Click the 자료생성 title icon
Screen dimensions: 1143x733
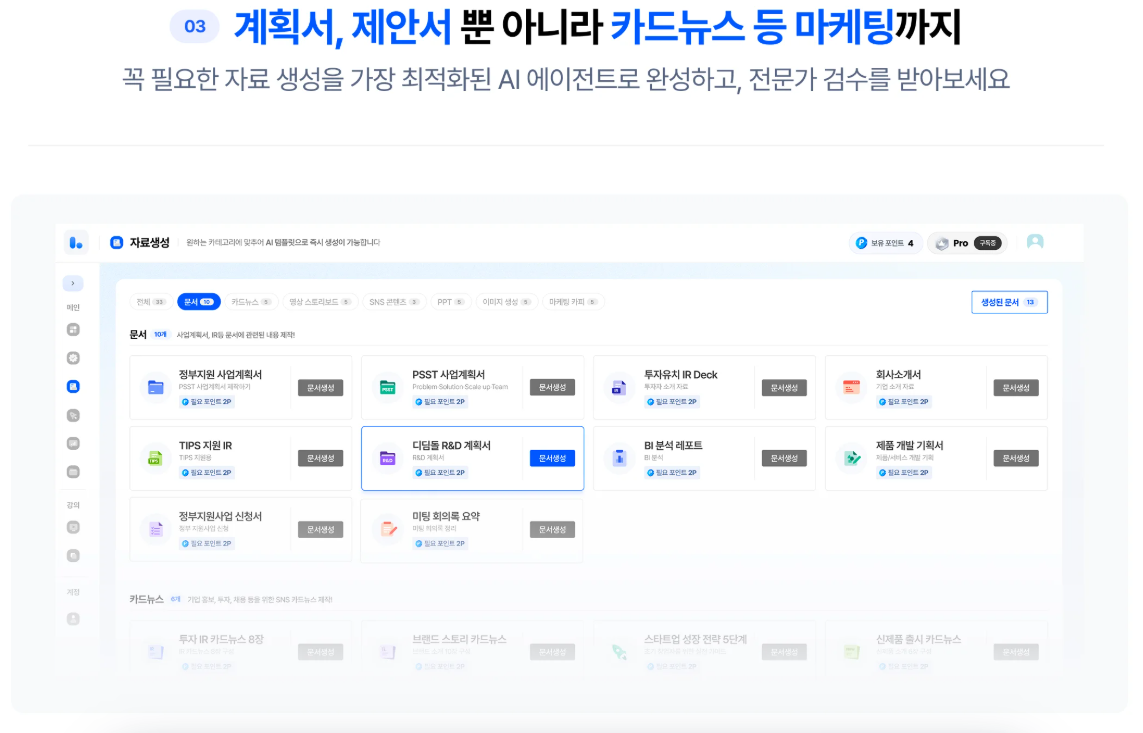point(117,243)
